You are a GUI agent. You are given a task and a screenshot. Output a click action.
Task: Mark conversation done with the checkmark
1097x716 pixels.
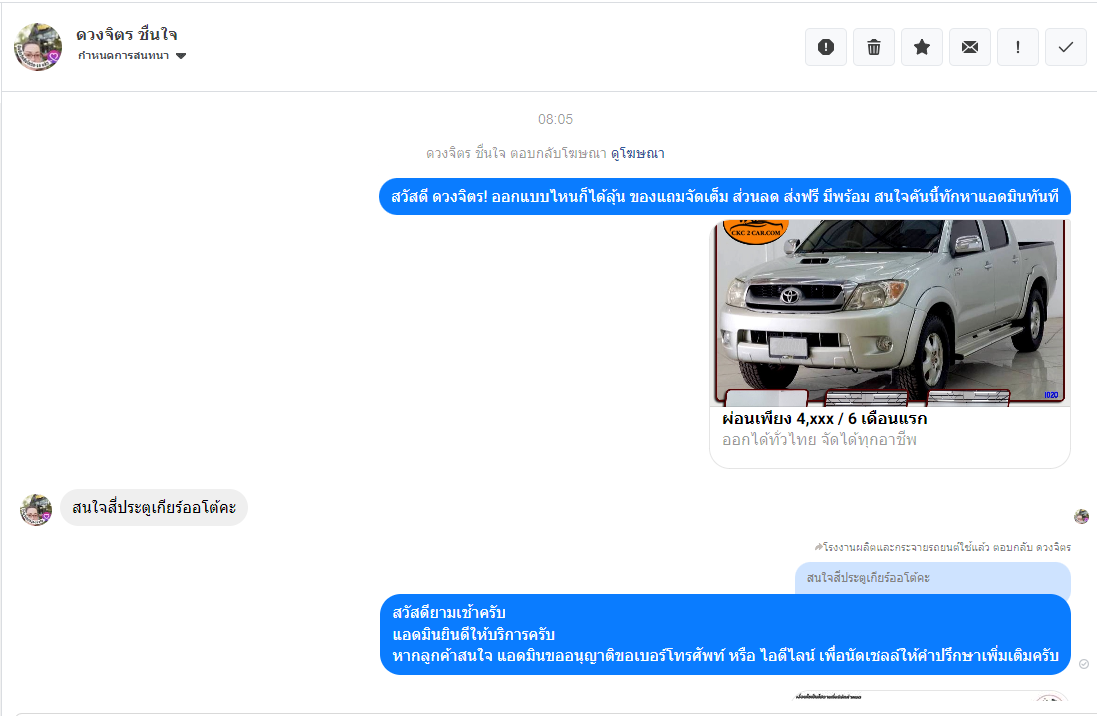pos(1066,47)
